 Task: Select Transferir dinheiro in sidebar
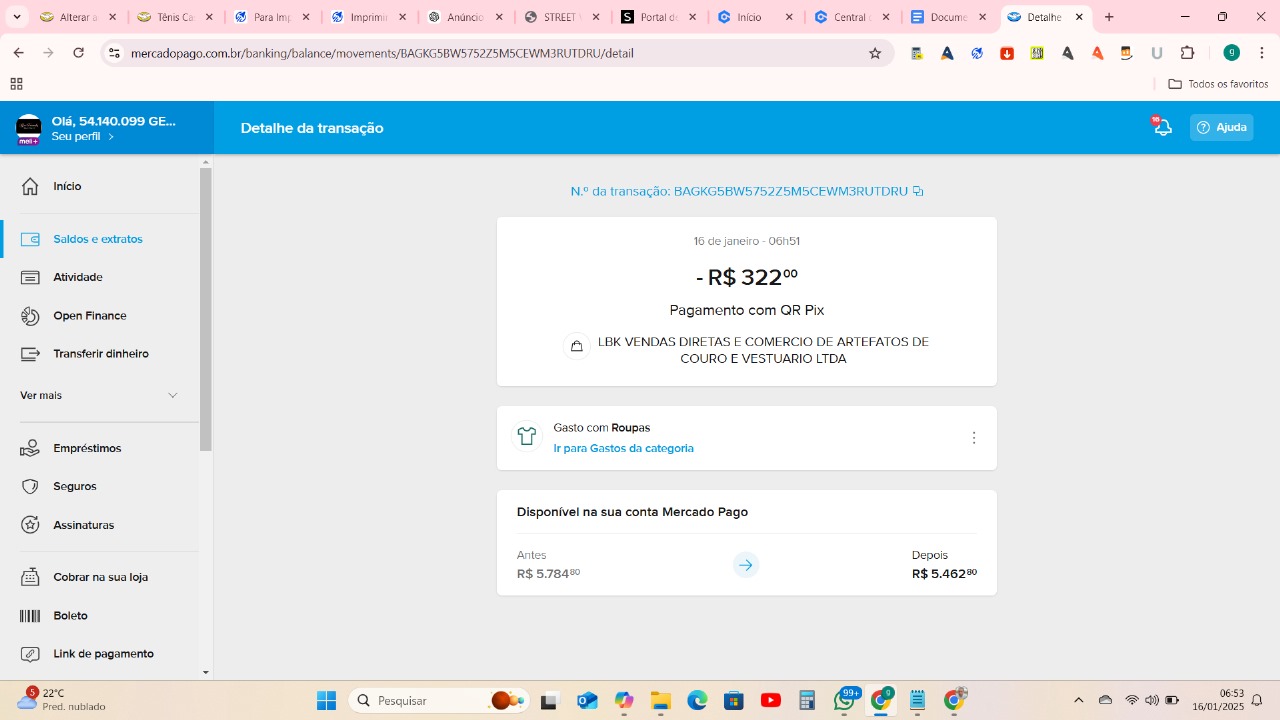[100, 354]
